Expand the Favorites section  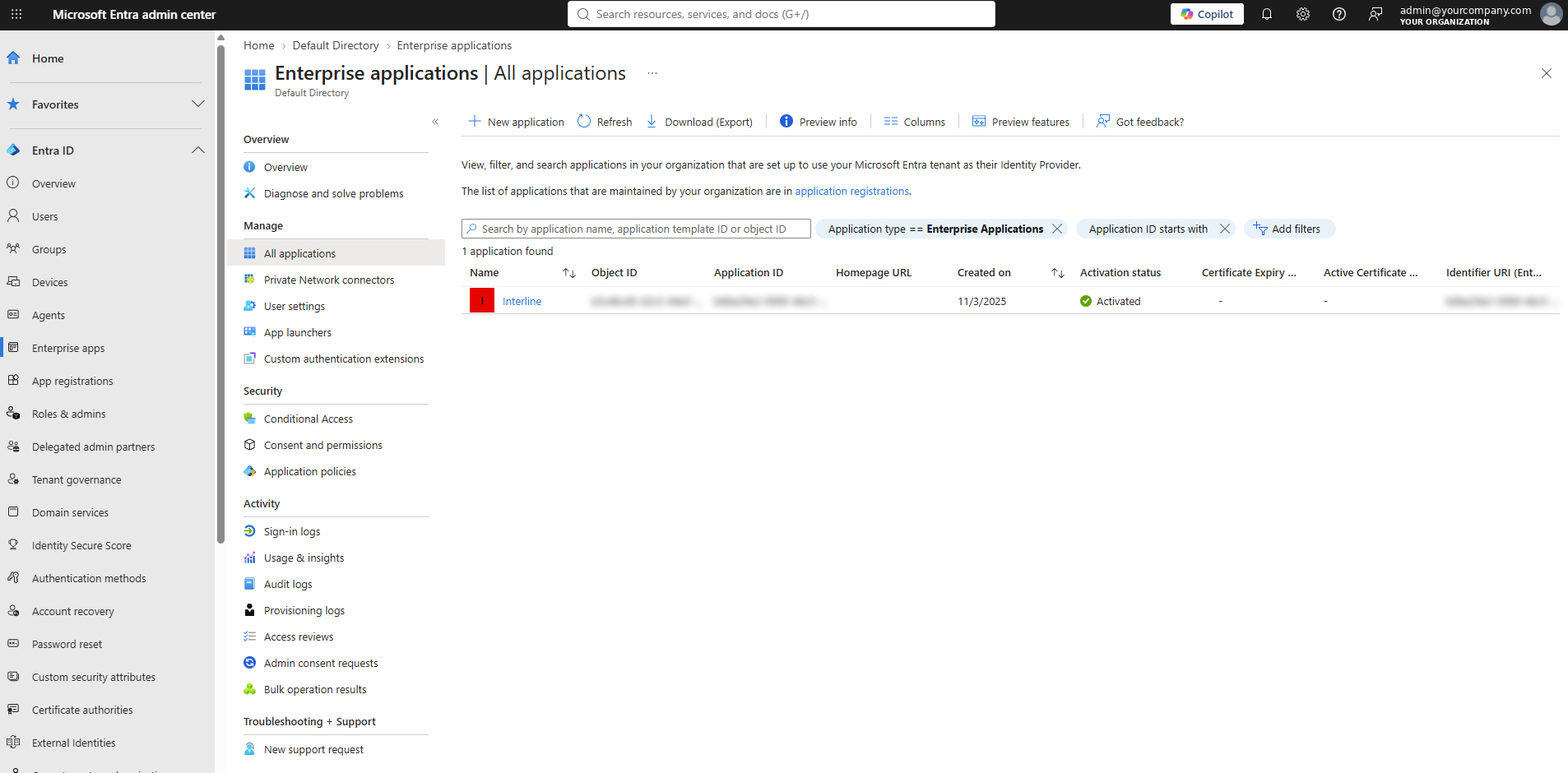click(198, 104)
